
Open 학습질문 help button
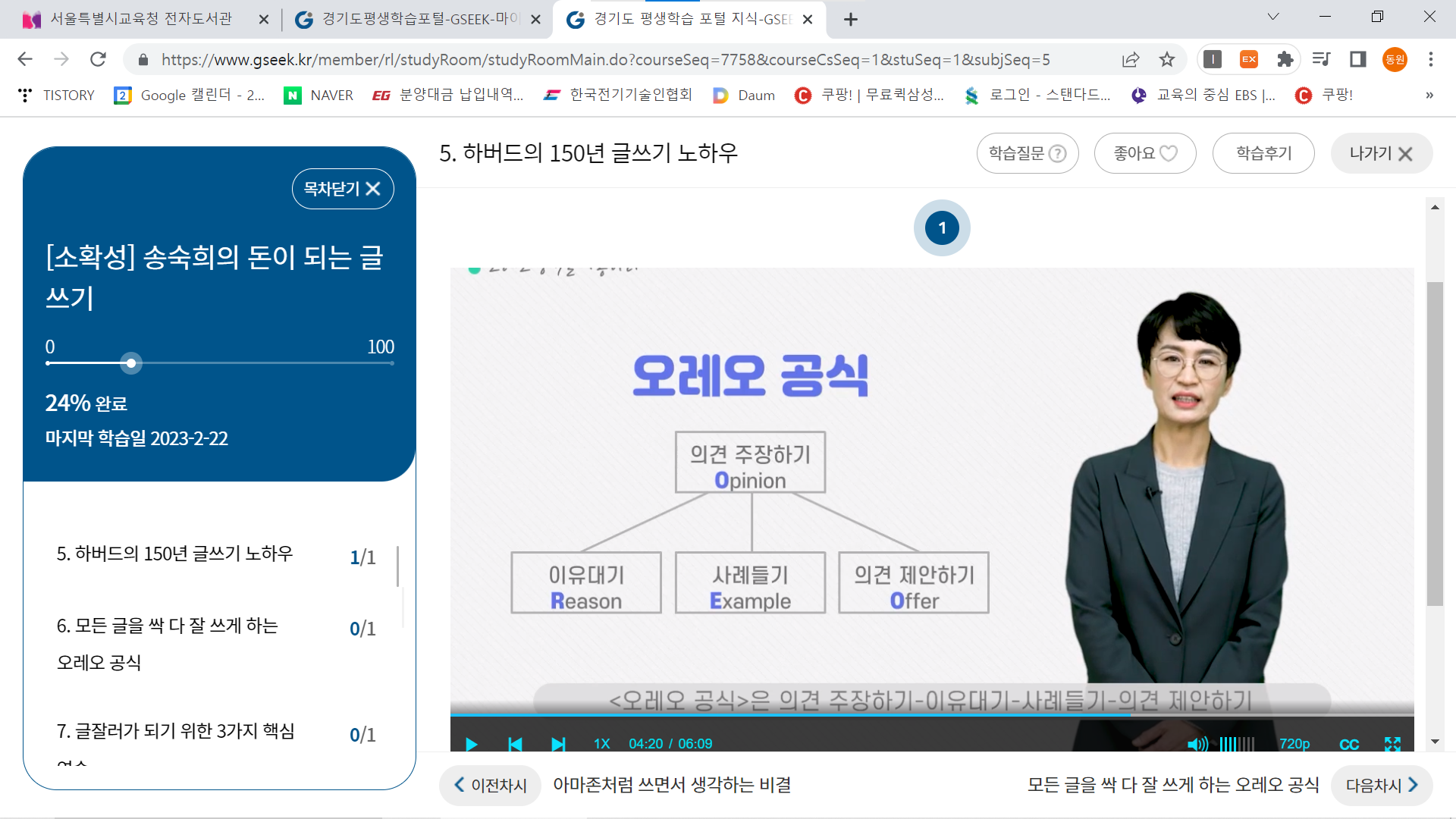click(1027, 153)
